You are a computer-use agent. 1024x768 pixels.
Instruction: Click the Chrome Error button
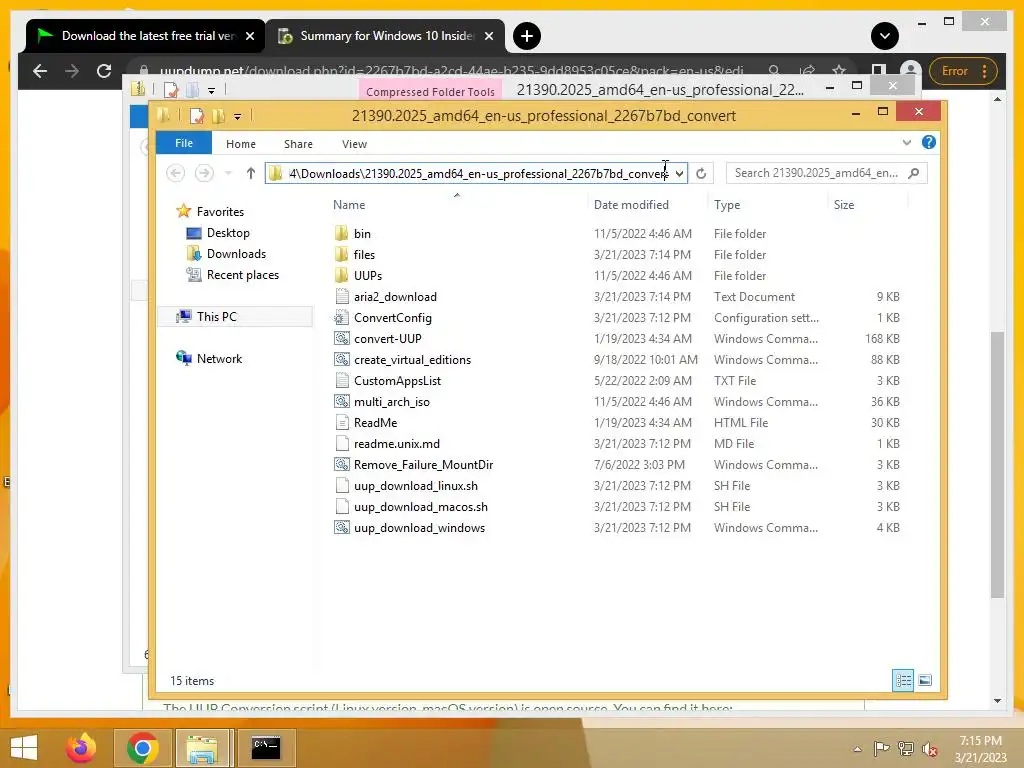(962, 71)
